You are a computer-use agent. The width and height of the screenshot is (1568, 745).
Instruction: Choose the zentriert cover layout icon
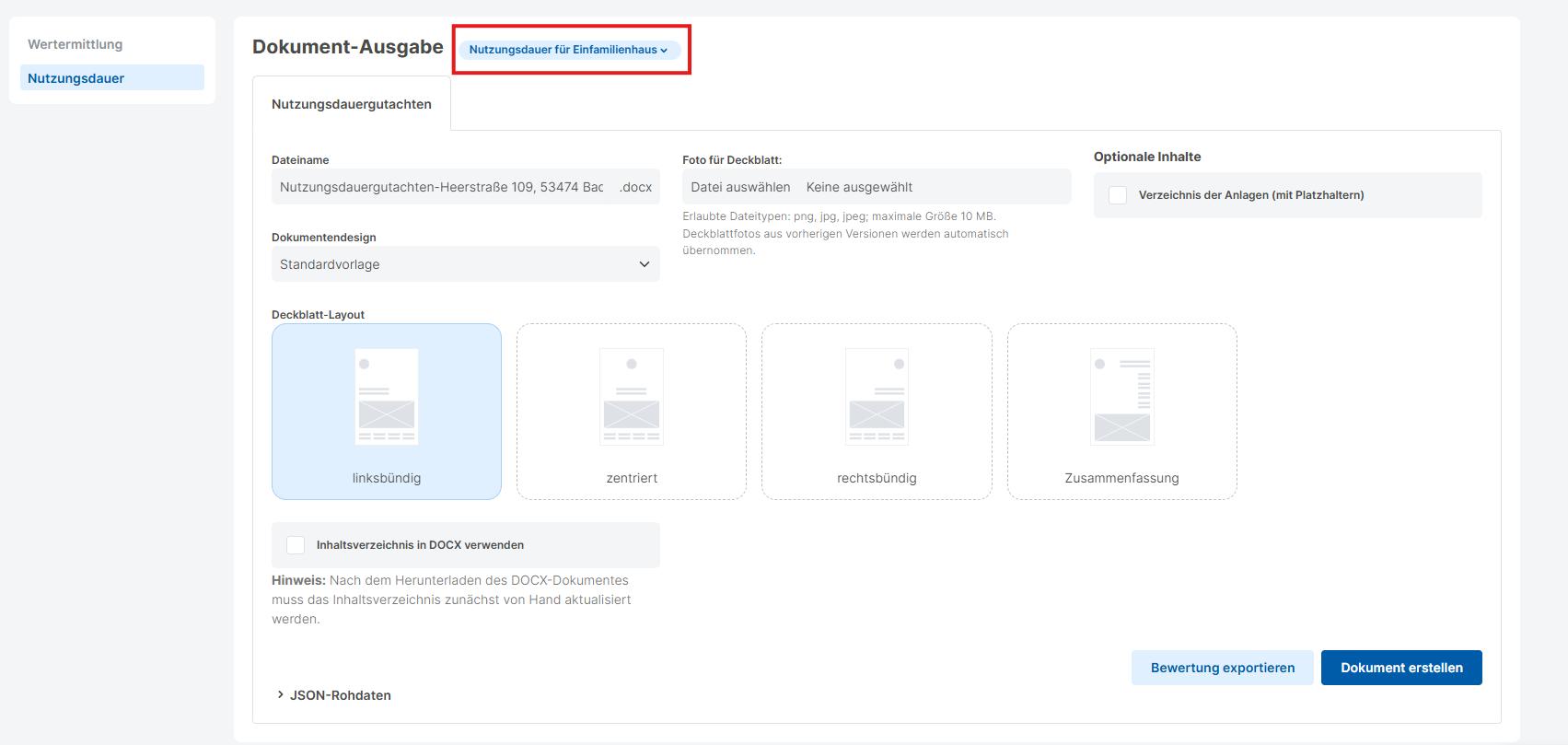point(632,397)
